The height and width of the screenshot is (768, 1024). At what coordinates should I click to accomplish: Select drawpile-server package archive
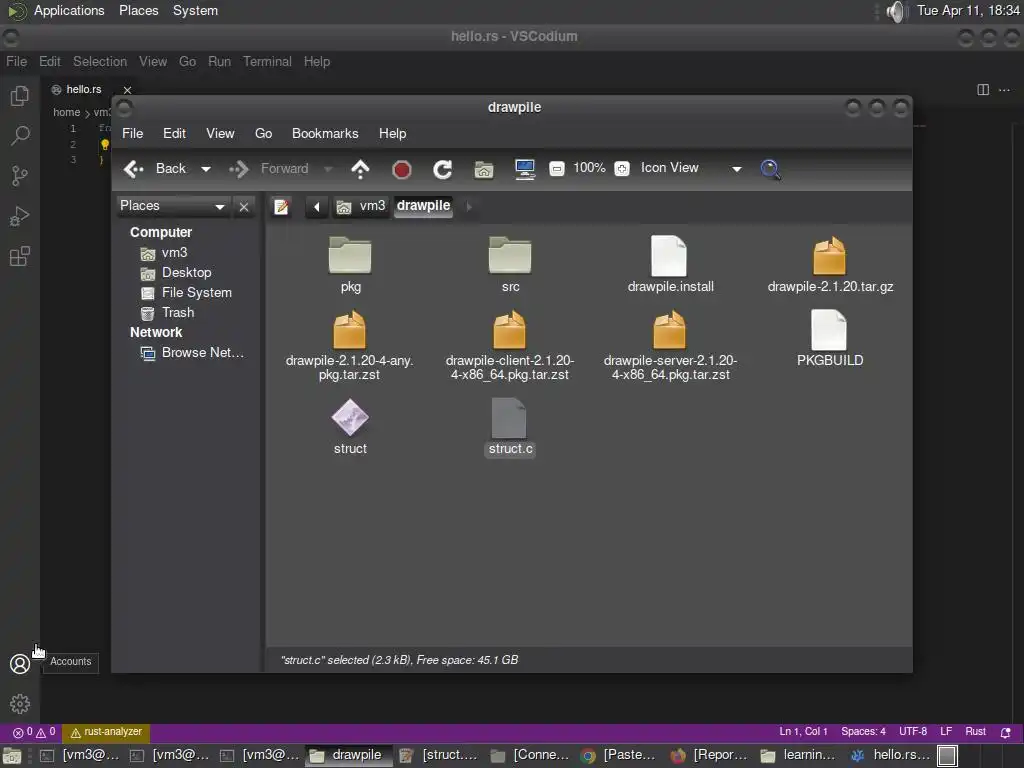670,346
